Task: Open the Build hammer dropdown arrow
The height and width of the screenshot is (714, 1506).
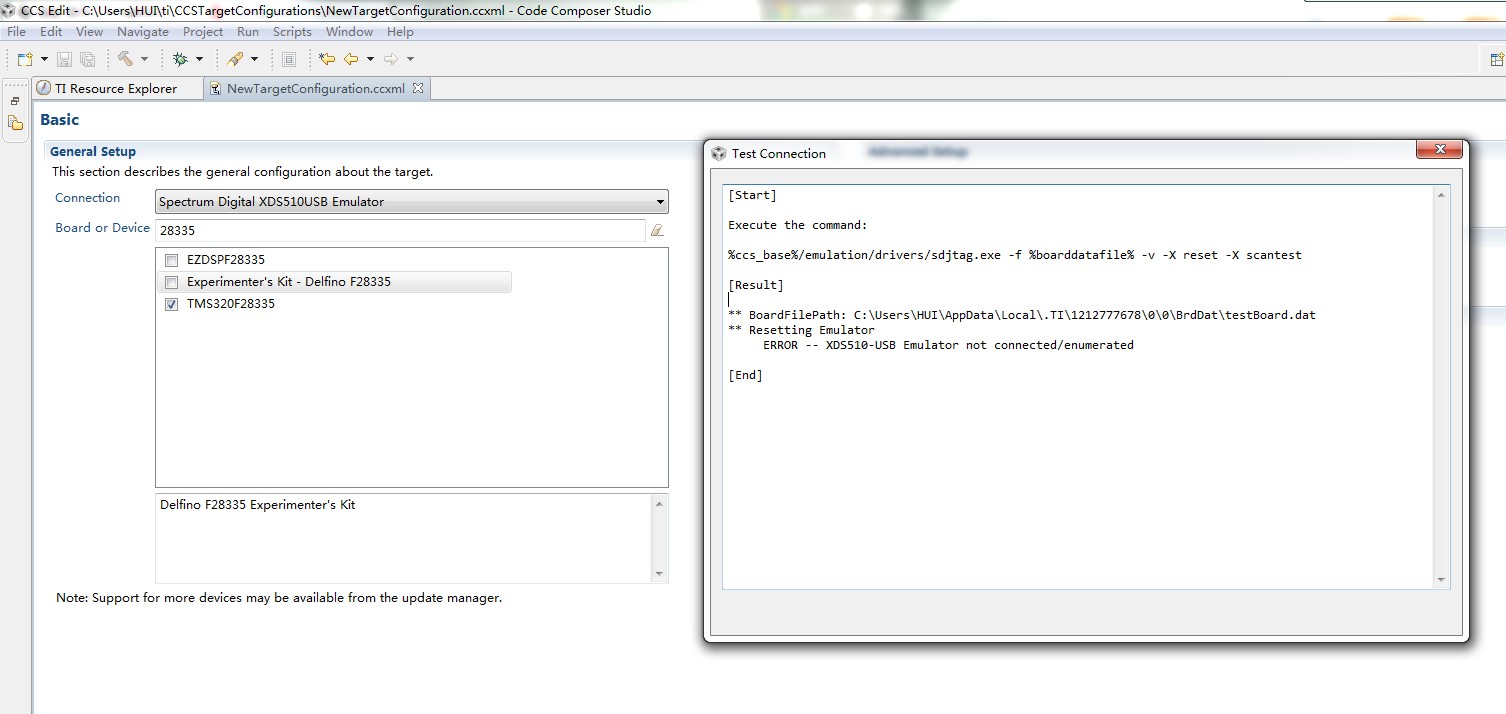Action: point(144,60)
